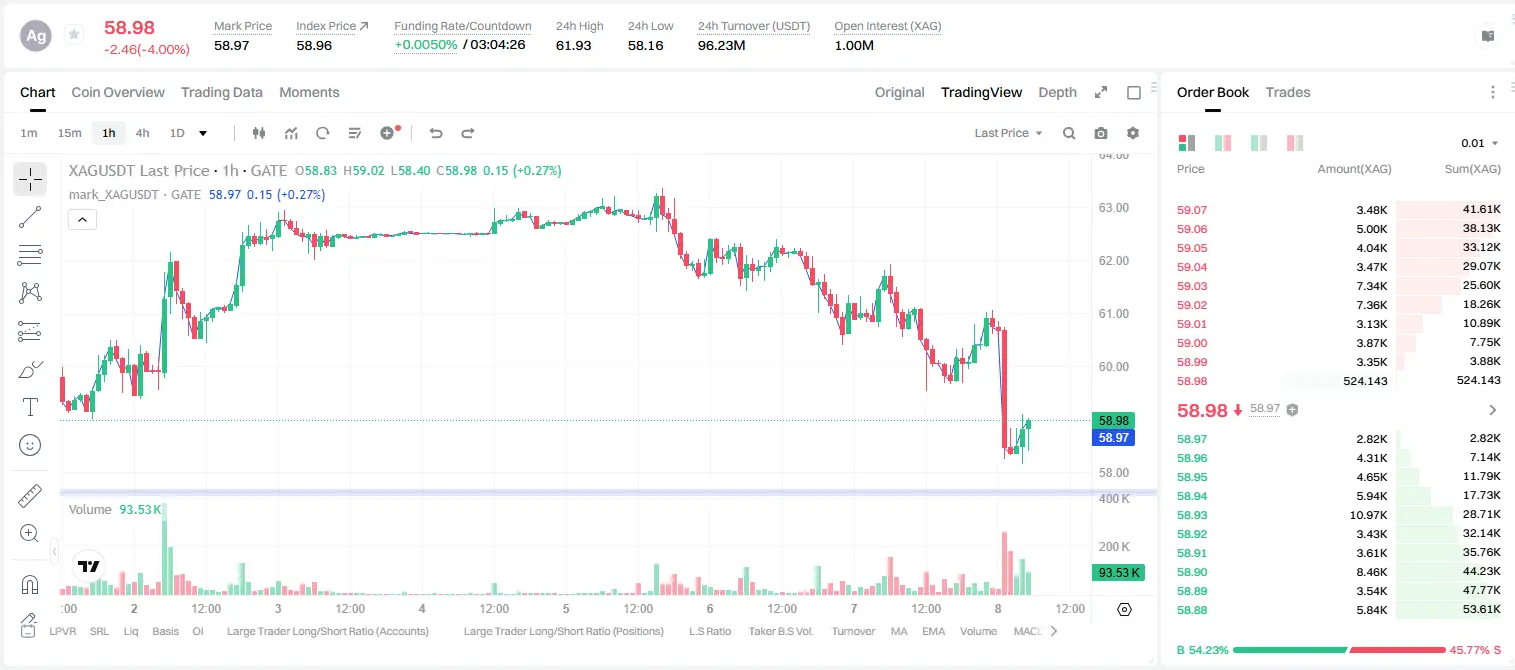Image resolution: width=1515 pixels, height=670 pixels.
Task: Show only sell orders in order book
Action: [1295, 143]
